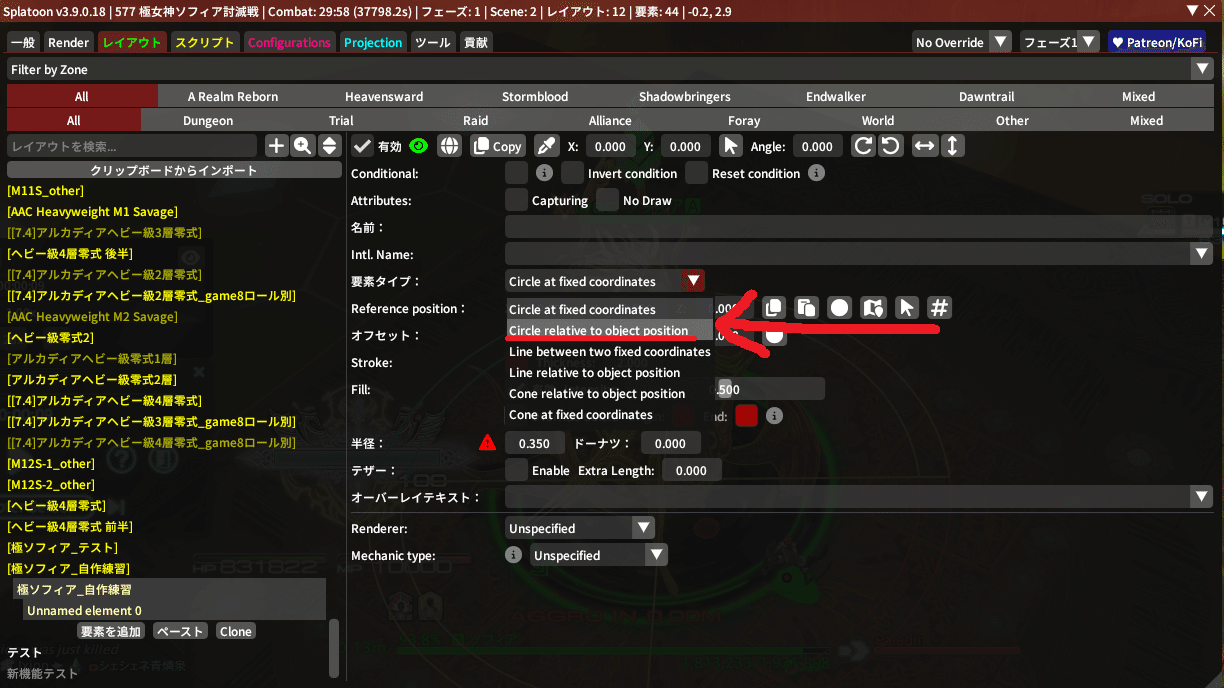This screenshot has width=1224, height=688.
Task: Click the ドーナツ value field
Action: click(670, 443)
